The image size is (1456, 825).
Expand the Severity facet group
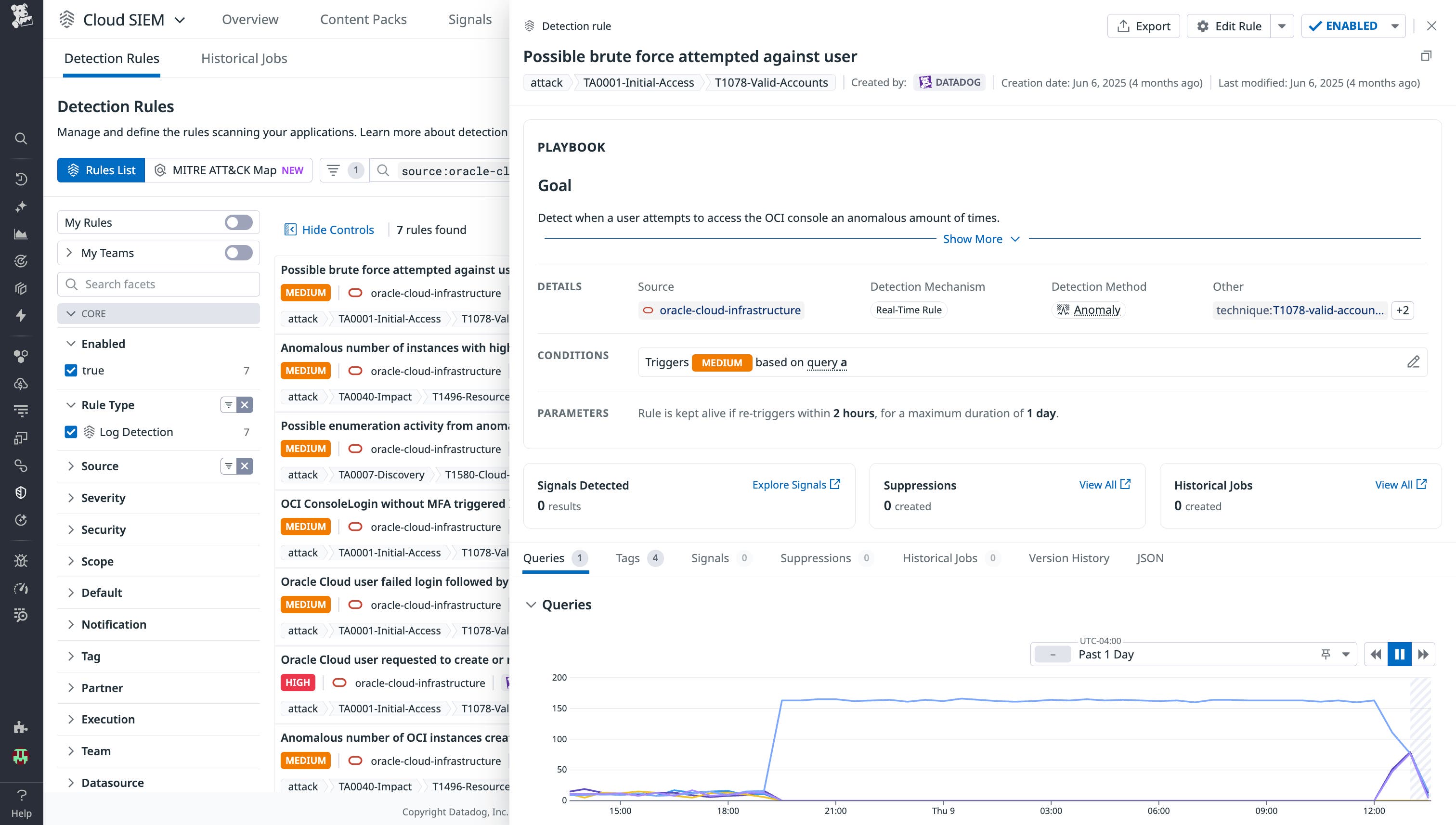pyautogui.click(x=104, y=498)
